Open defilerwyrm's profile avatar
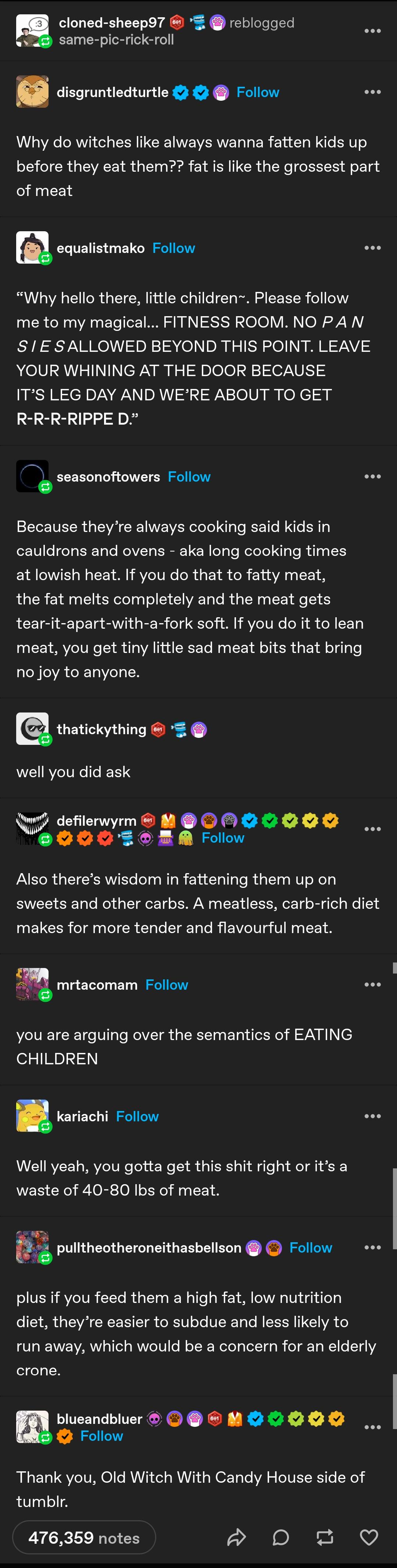The width and height of the screenshot is (397, 1568). click(x=32, y=828)
